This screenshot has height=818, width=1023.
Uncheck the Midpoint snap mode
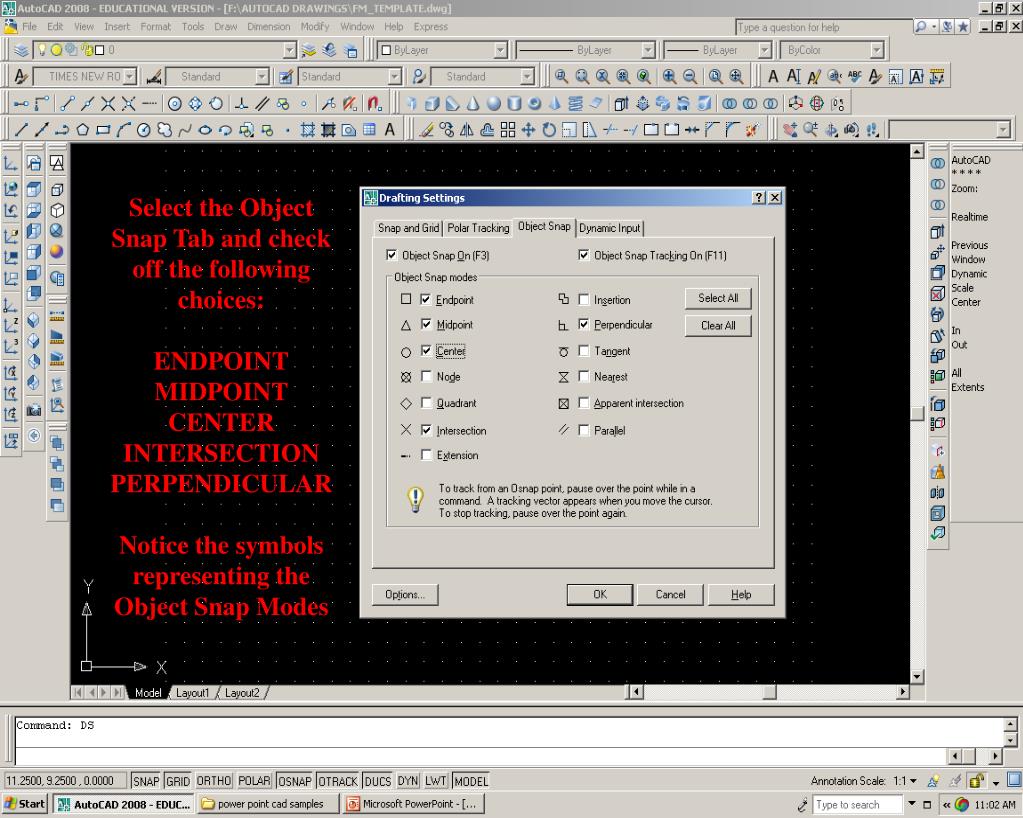tap(426, 324)
